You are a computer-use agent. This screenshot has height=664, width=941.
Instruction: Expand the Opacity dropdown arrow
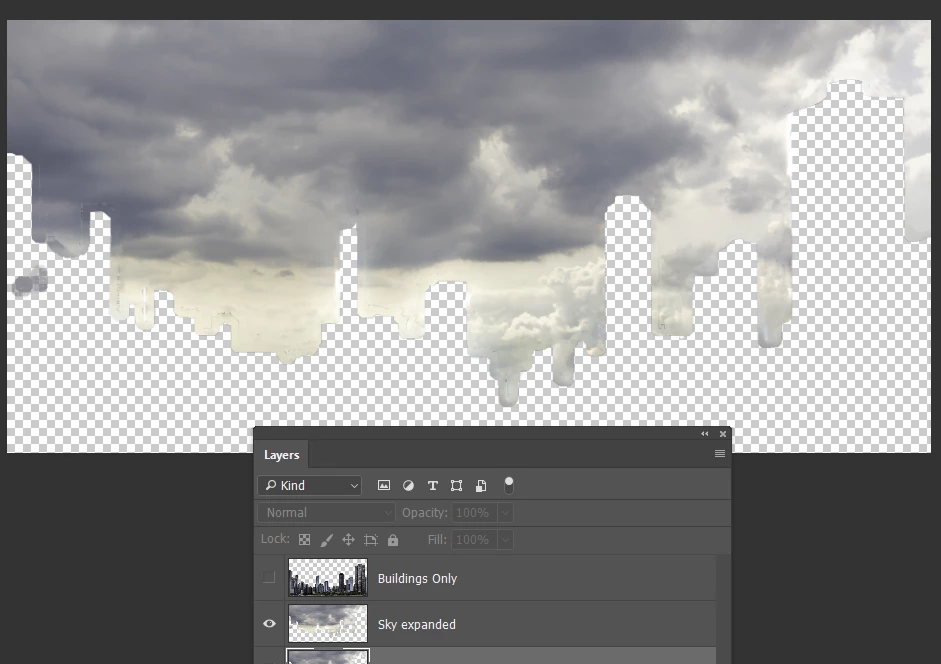point(505,513)
